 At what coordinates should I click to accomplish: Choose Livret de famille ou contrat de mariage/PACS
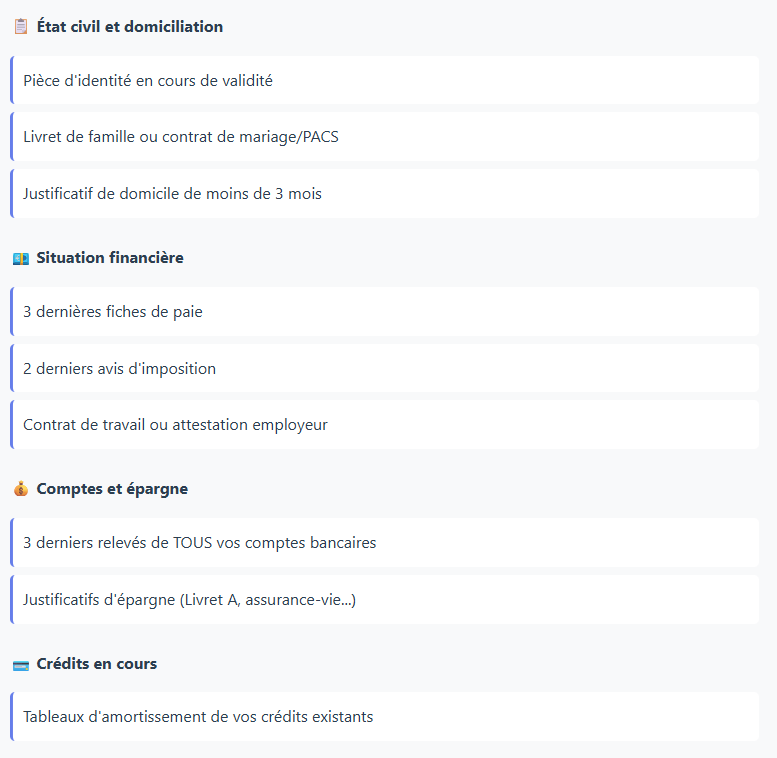[x=181, y=137]
